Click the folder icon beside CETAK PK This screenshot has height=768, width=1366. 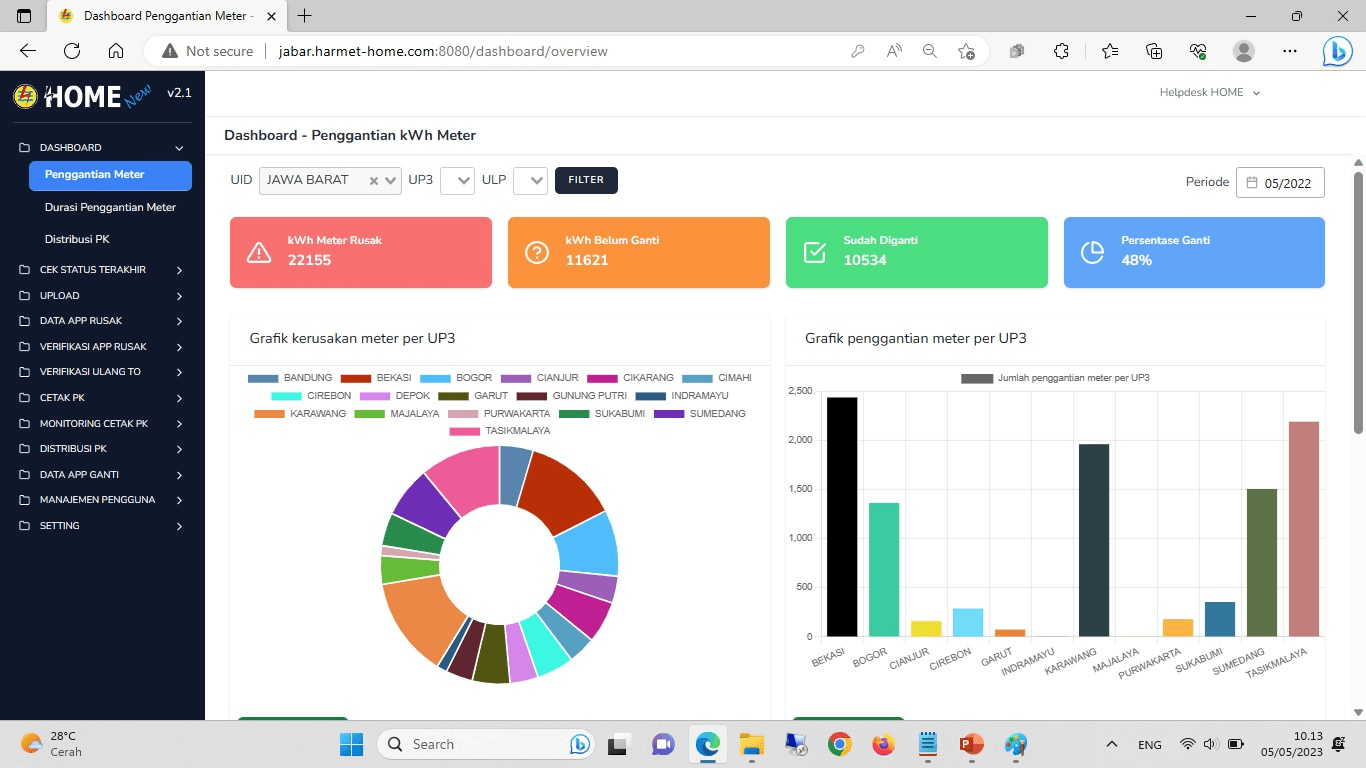(25, 398)
